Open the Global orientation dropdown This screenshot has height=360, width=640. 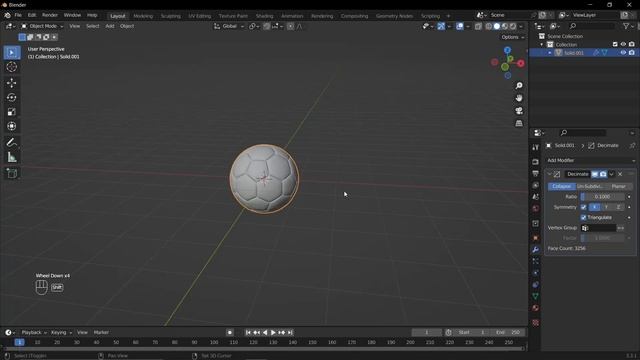[x=229, y=26]
